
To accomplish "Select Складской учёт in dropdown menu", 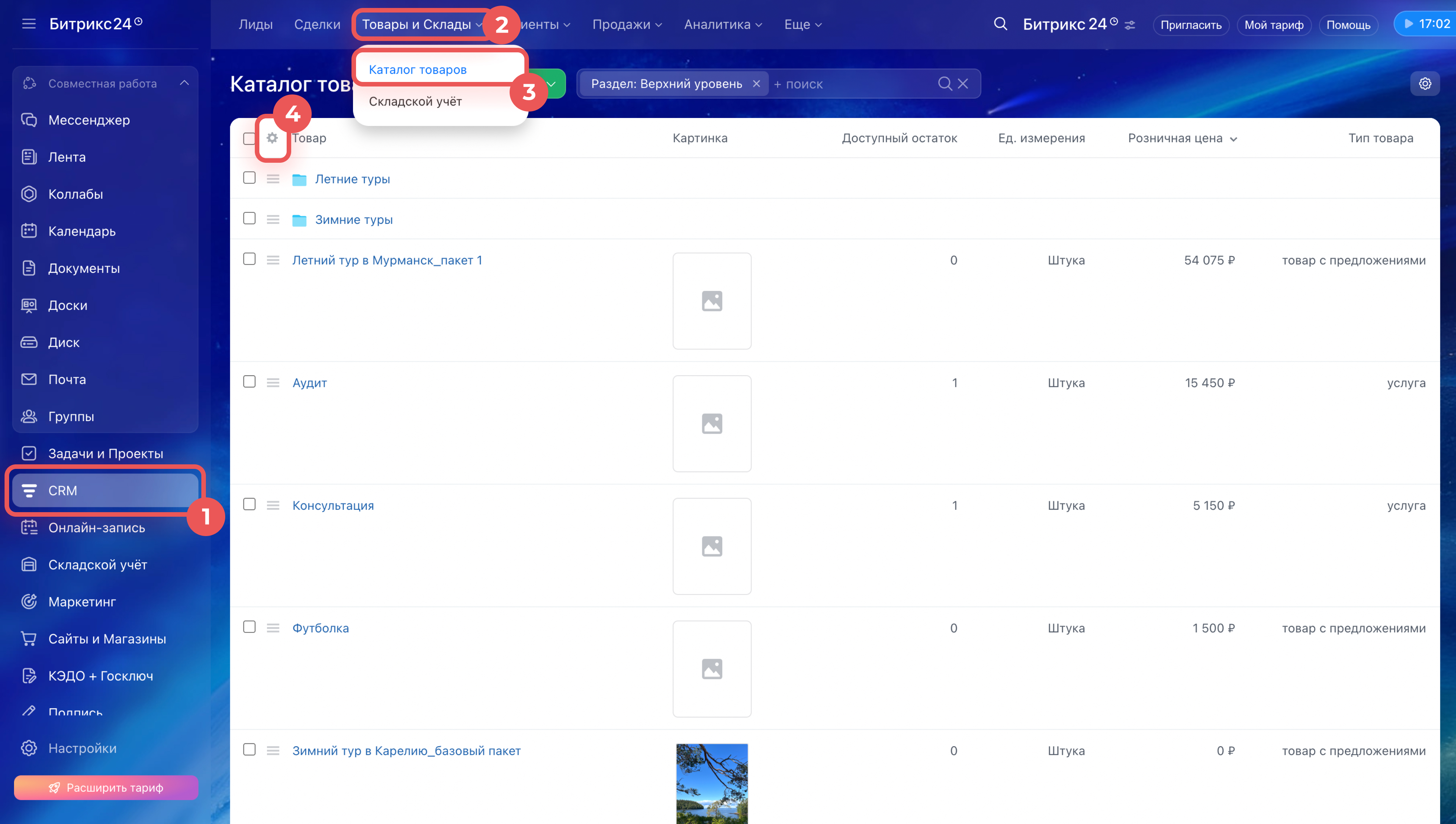I will (x=415, y=101).
